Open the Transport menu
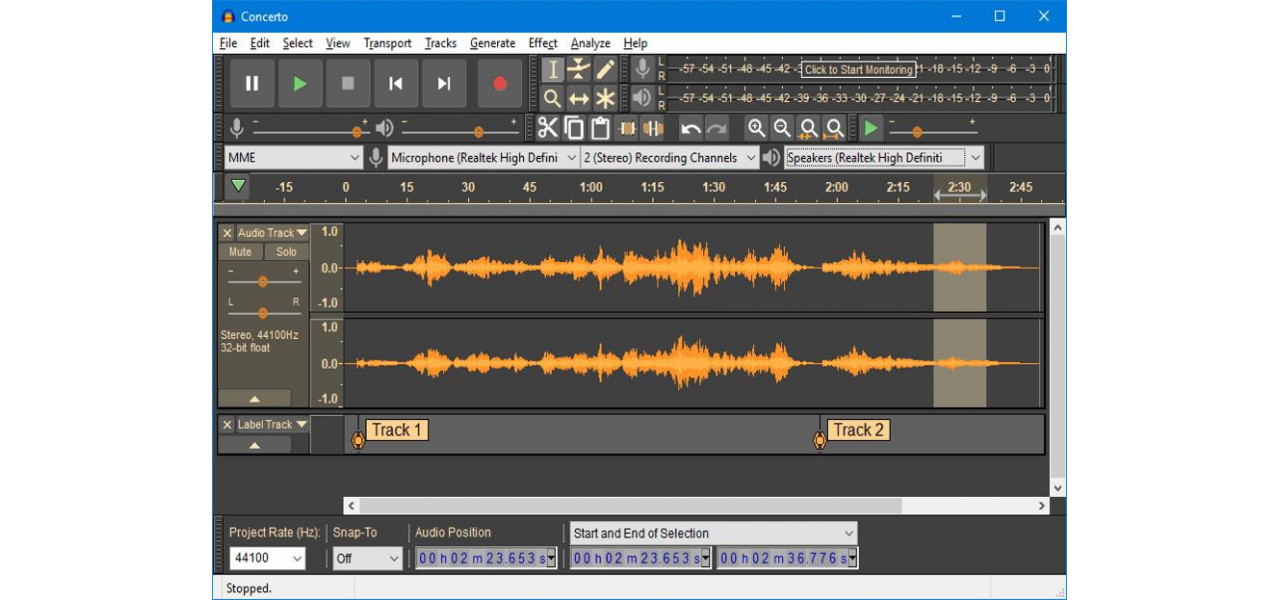1280x600 pixels. 387,43
